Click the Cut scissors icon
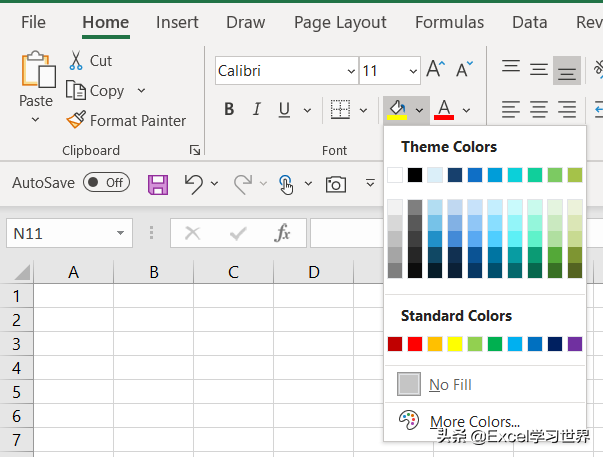603x457 pixels. (x=76, y=61)
